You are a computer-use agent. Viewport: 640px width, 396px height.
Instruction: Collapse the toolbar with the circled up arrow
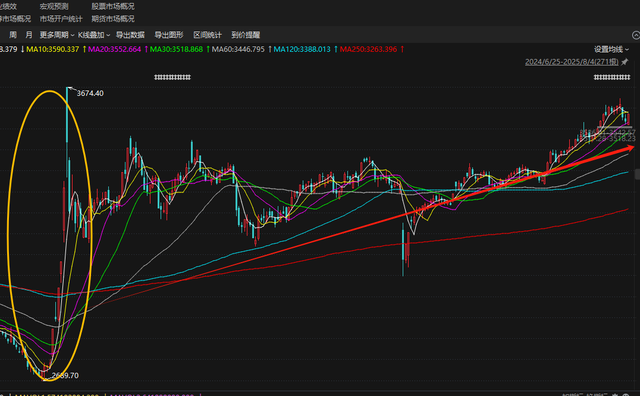click(636, 35)
